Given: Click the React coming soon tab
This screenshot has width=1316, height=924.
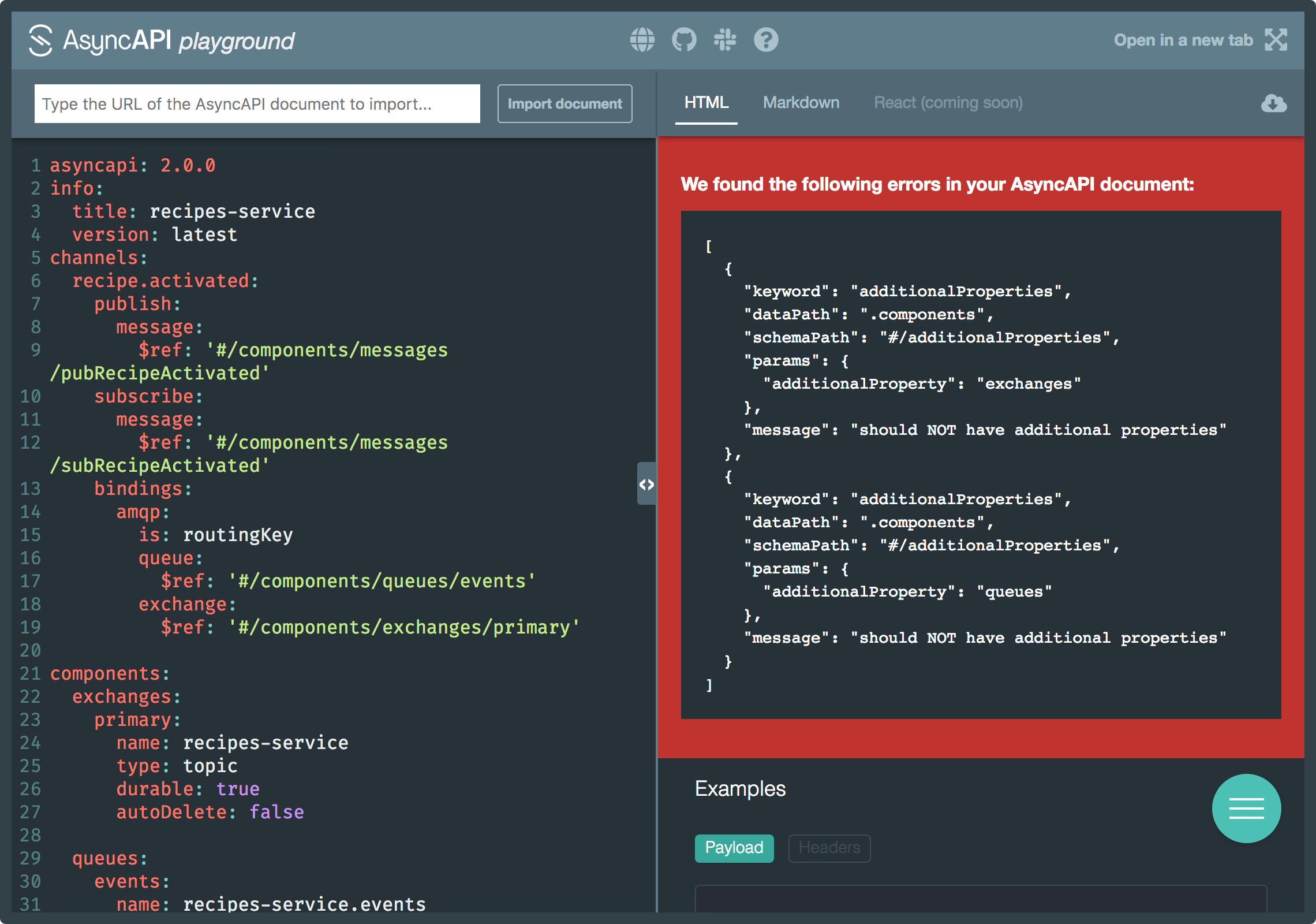Looking at the screenshot, I should pos(947,102).
